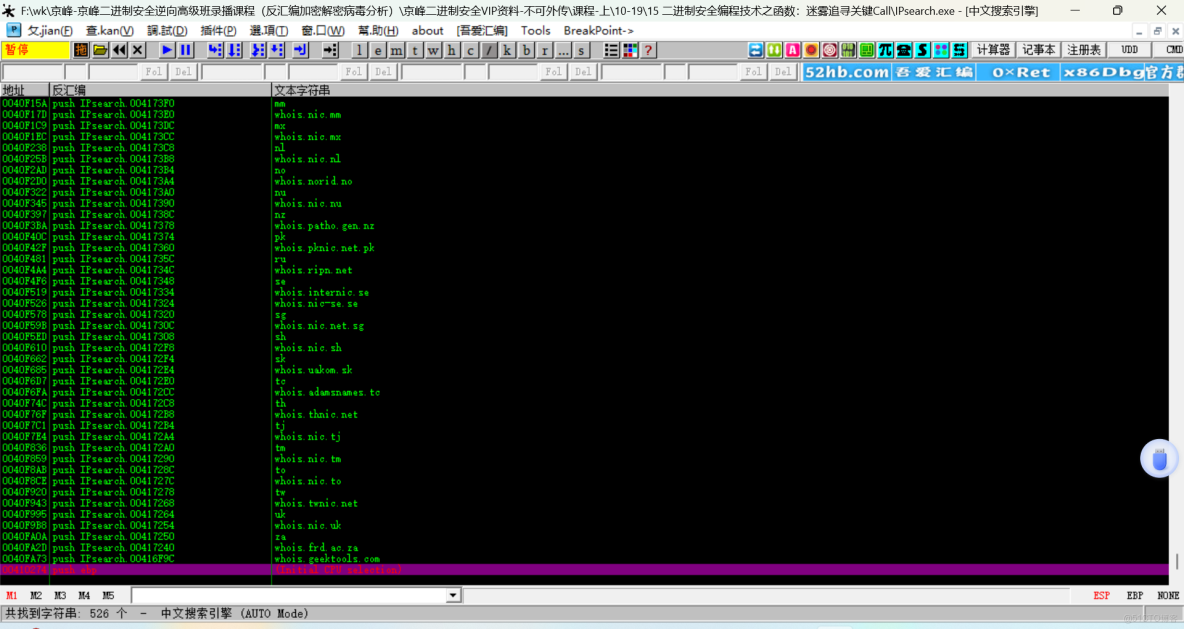The width and height of the screenshot is (1184, 629).
Task: Open the Tools menu
Action: (535, 31)
